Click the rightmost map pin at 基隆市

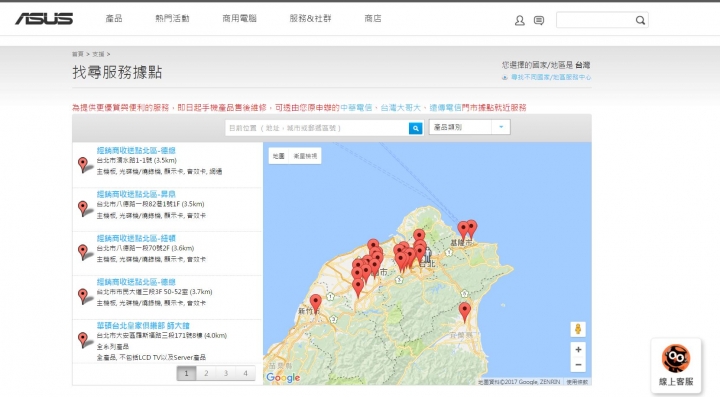(472, 229)
